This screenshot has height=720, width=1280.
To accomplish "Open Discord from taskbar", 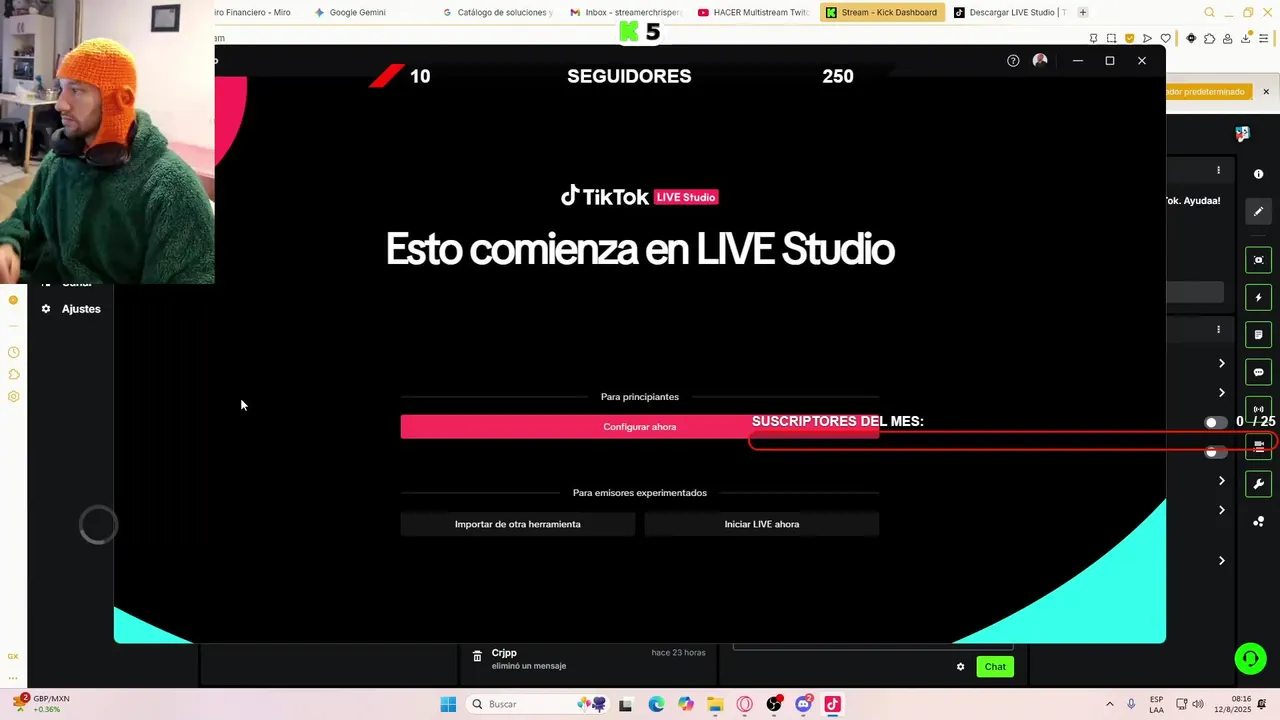I will [803, 704].
